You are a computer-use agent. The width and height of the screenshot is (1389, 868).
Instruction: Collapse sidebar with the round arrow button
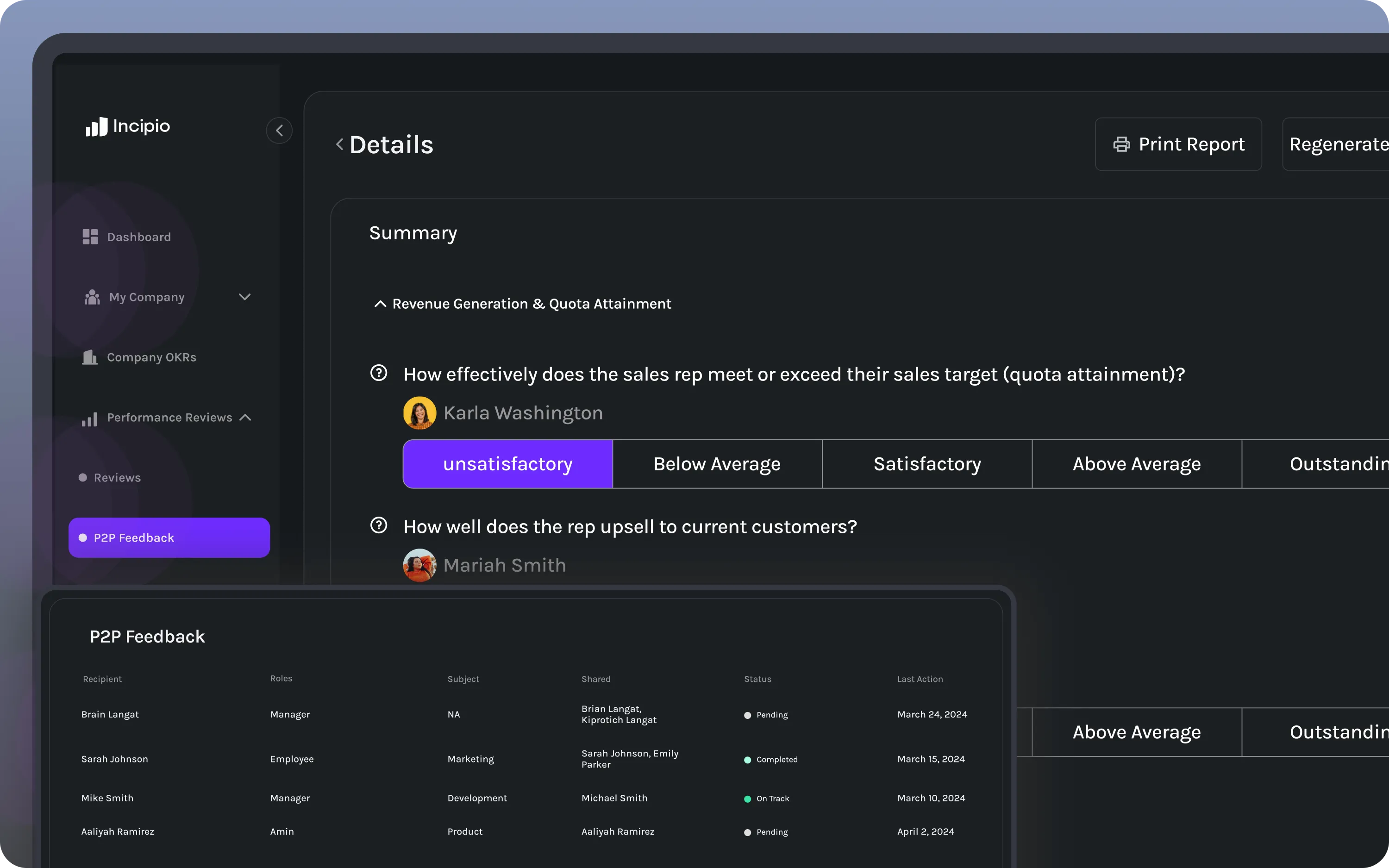pyautogui.click(x=279, y=131)
